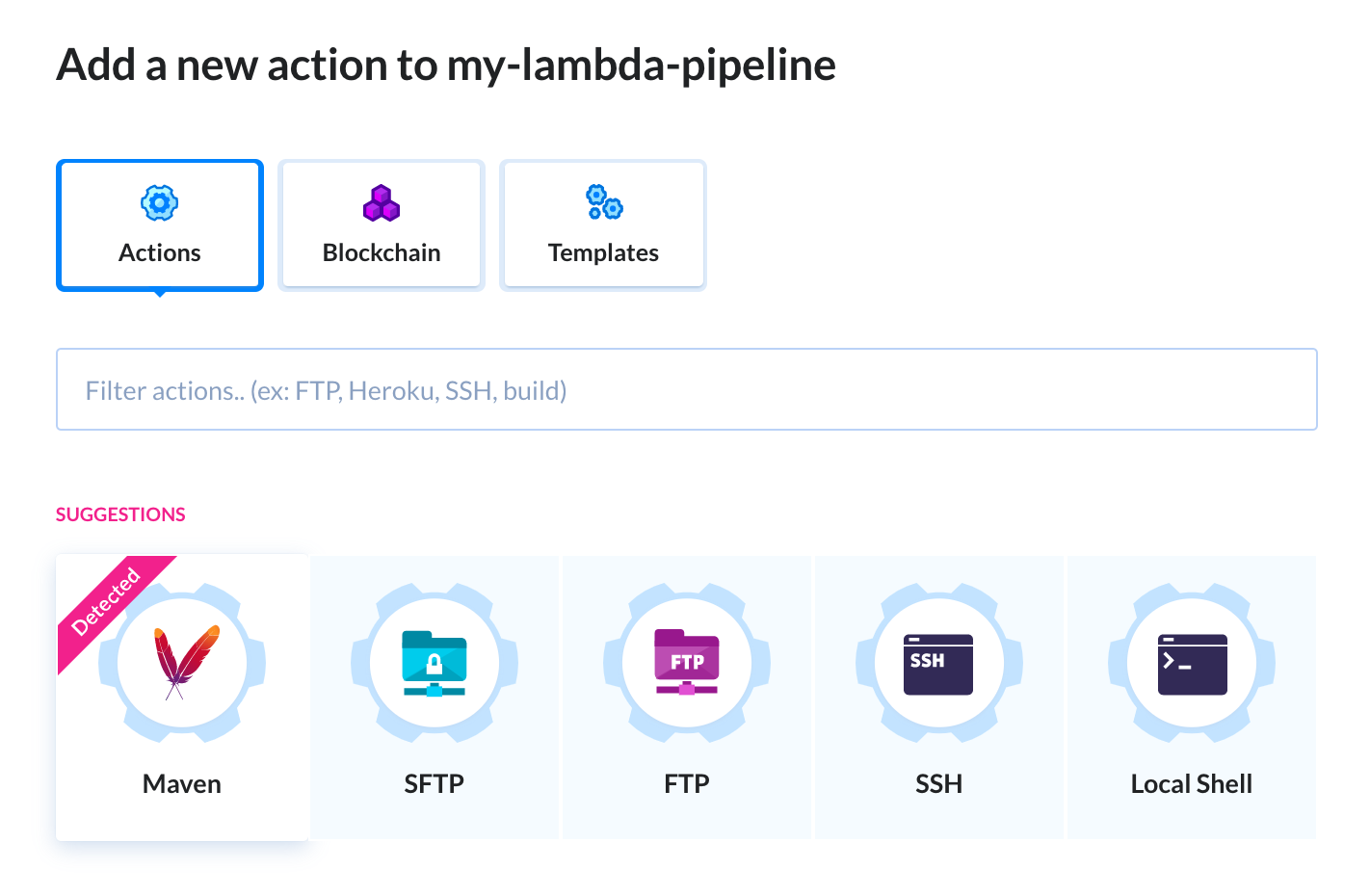Select the SFTP locked folder icon
Image resolution: width=1370 pixels, height=896 pixels.
pyautogui.click(x=434, y=664)
